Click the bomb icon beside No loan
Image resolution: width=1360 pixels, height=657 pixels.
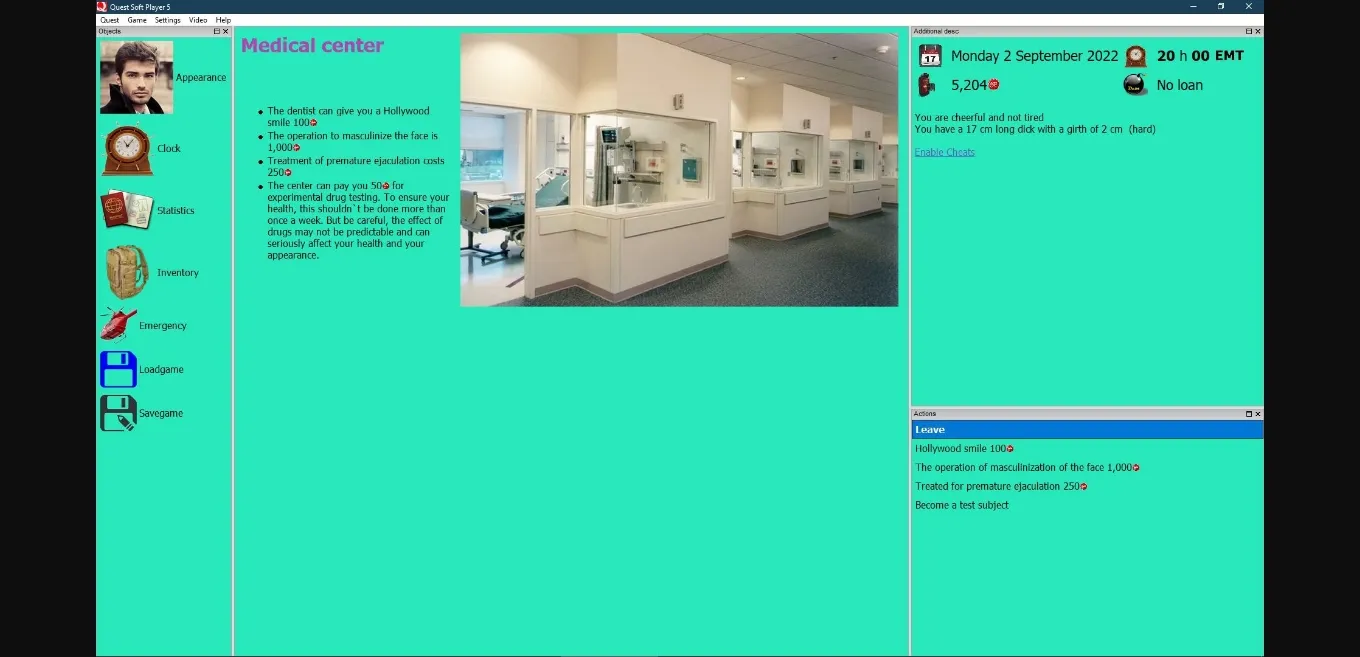point(1135,85)
